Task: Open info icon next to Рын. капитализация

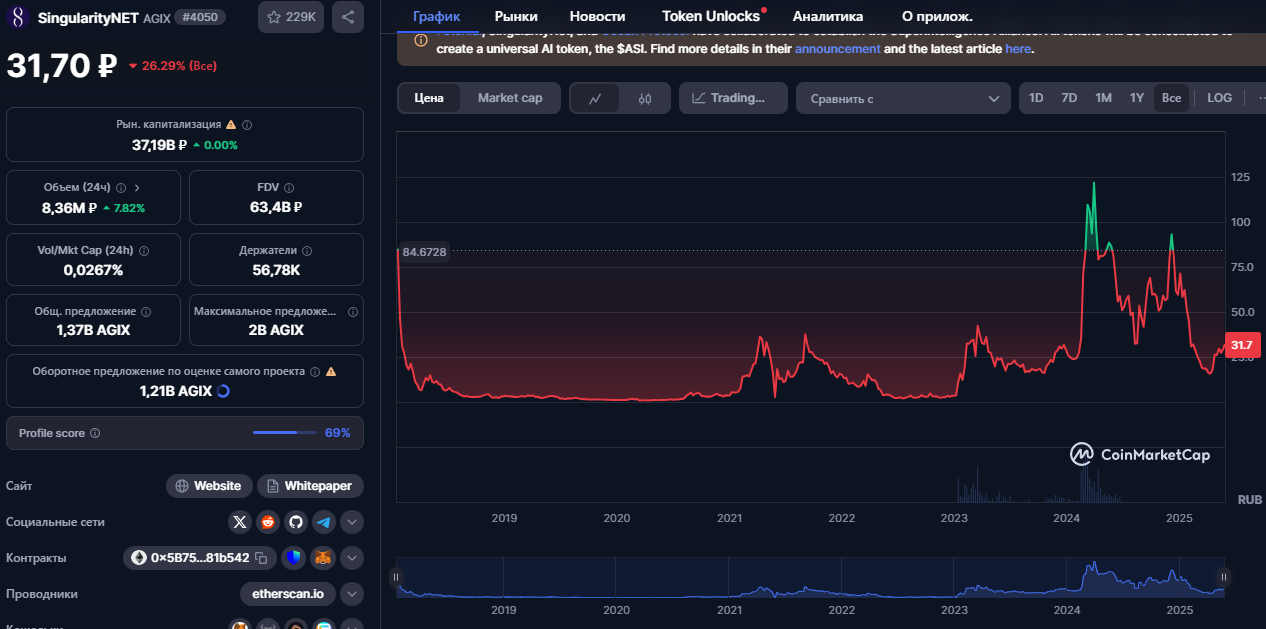Action: click(247, 125)
